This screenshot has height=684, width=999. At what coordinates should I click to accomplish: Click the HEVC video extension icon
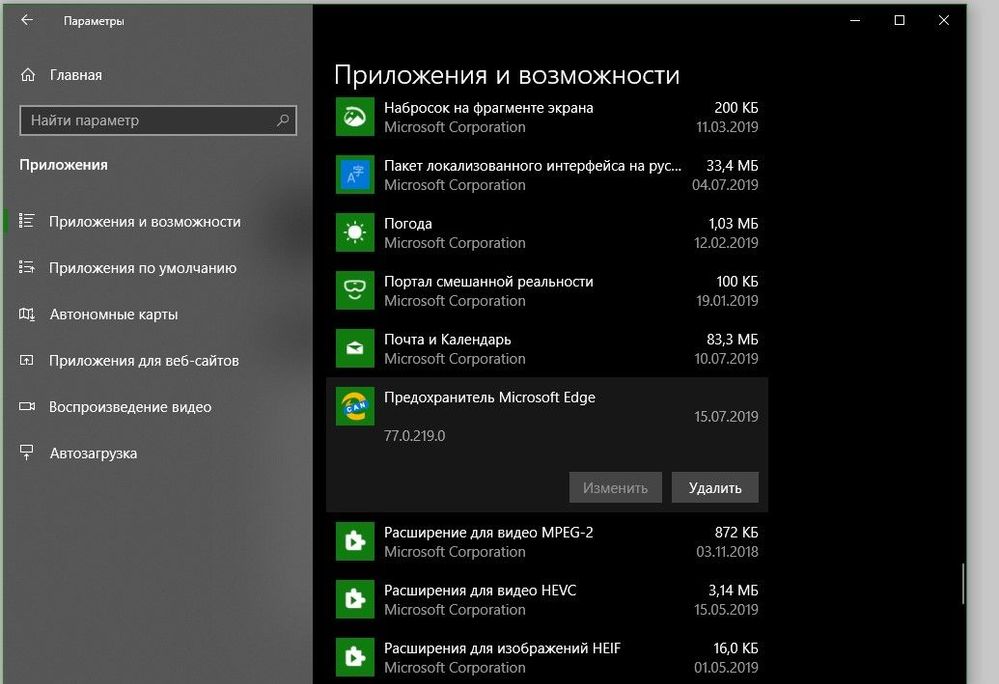coord(355,599)
